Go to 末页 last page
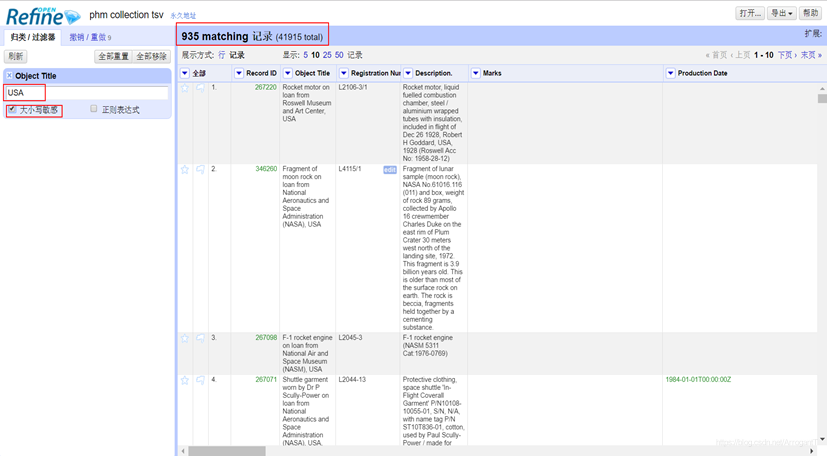Viewport: 827px width, 456px height. pyautogui.click(x=811, y=55)
